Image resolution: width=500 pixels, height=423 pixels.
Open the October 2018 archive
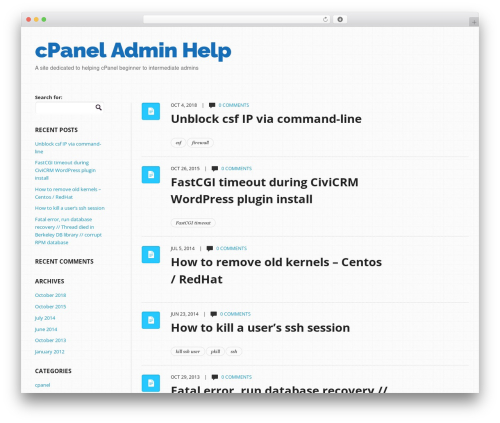(x=50, y=295)
